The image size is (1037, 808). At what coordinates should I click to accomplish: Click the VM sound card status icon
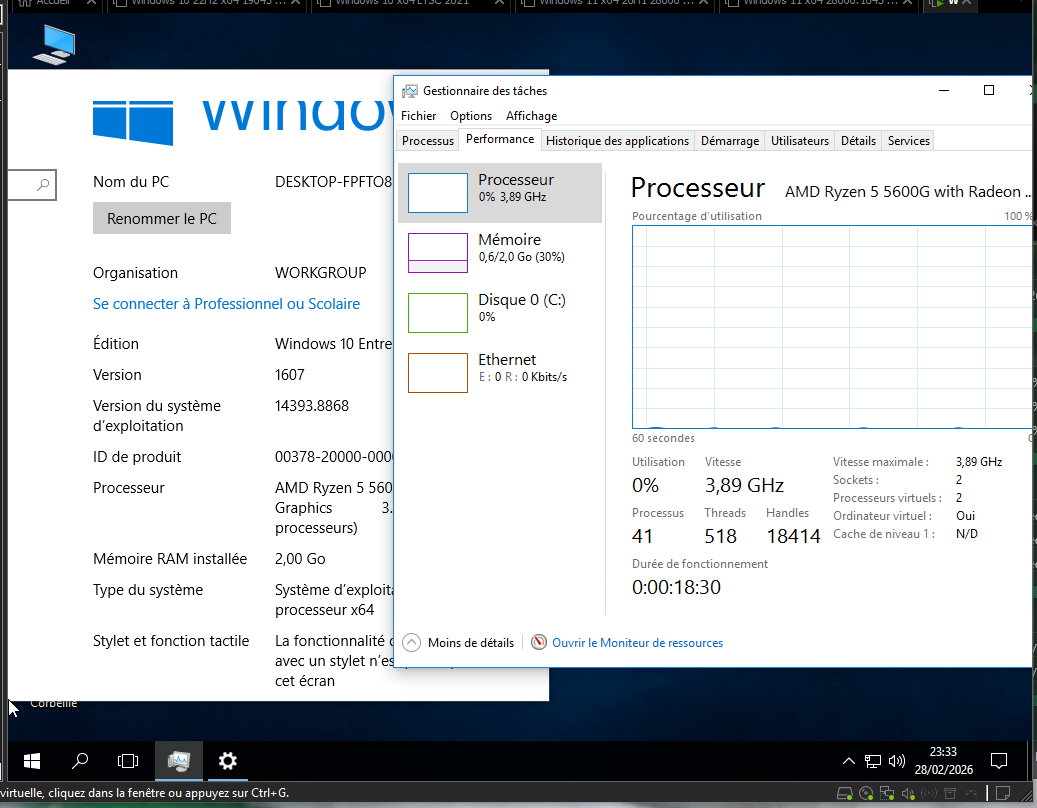908,793
